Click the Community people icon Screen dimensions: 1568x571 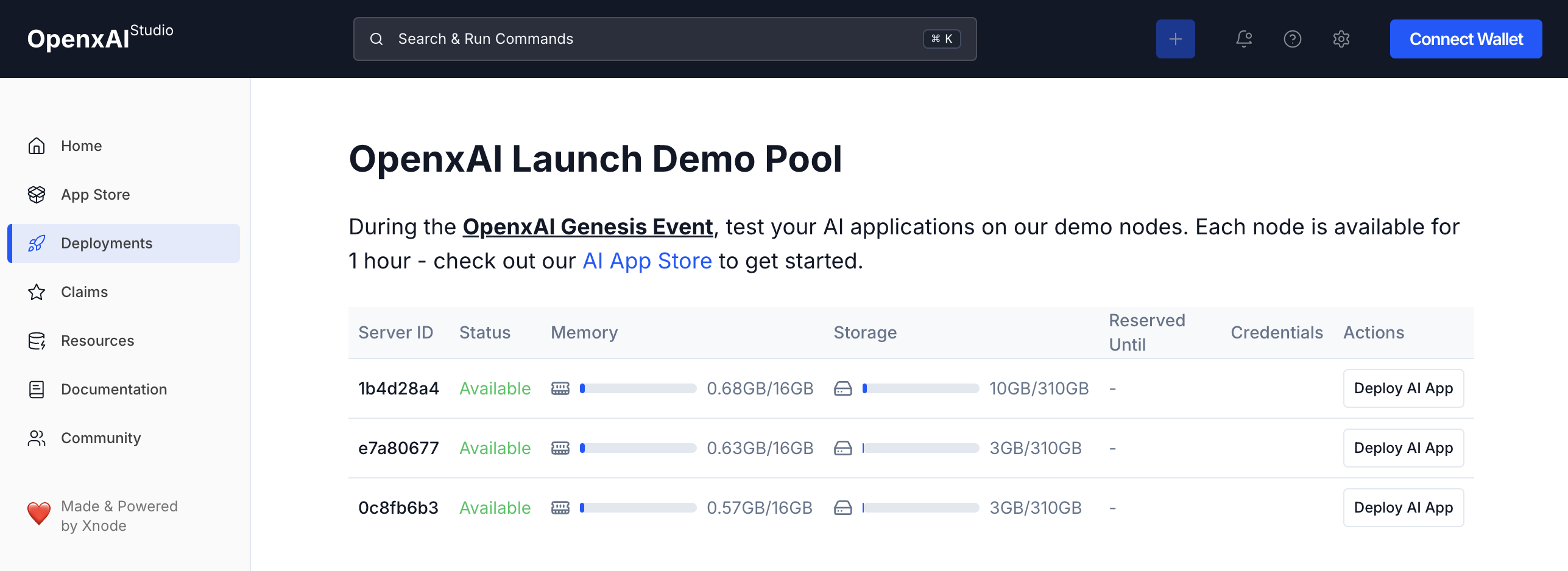37,438
